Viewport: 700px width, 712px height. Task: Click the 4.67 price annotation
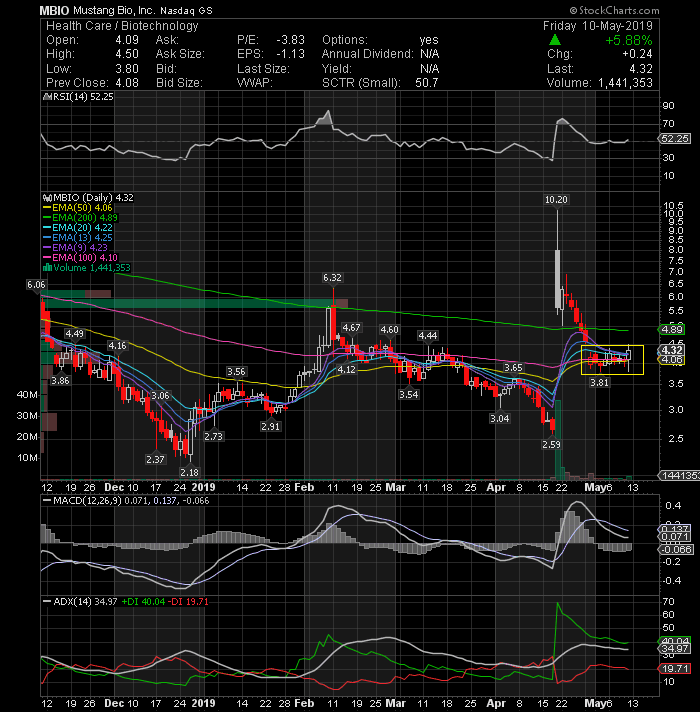click(351, 327)
